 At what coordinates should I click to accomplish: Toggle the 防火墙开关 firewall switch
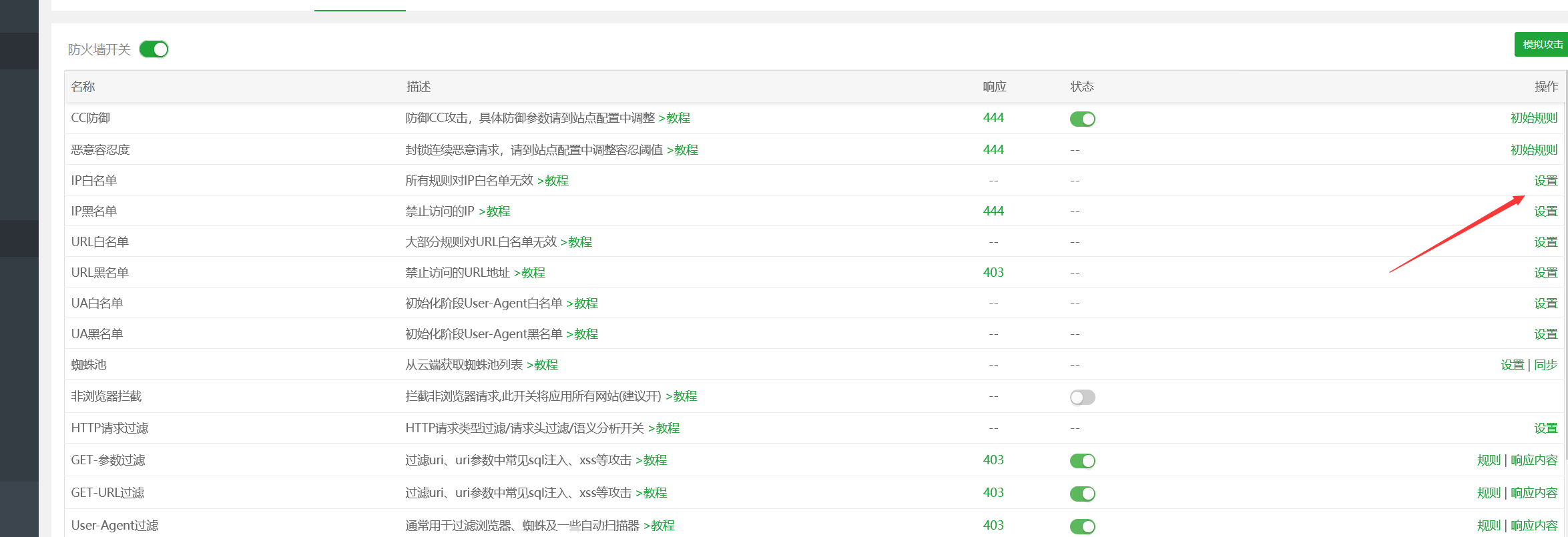(154, 49)
